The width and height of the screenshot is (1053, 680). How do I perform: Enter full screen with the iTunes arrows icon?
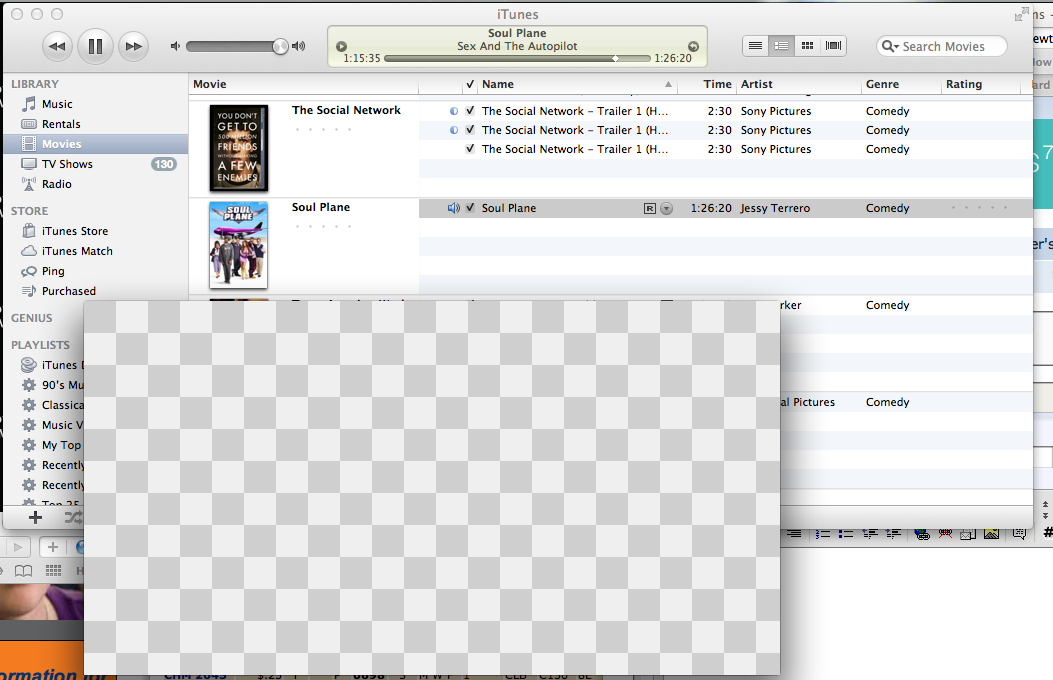click(1021, 14)
